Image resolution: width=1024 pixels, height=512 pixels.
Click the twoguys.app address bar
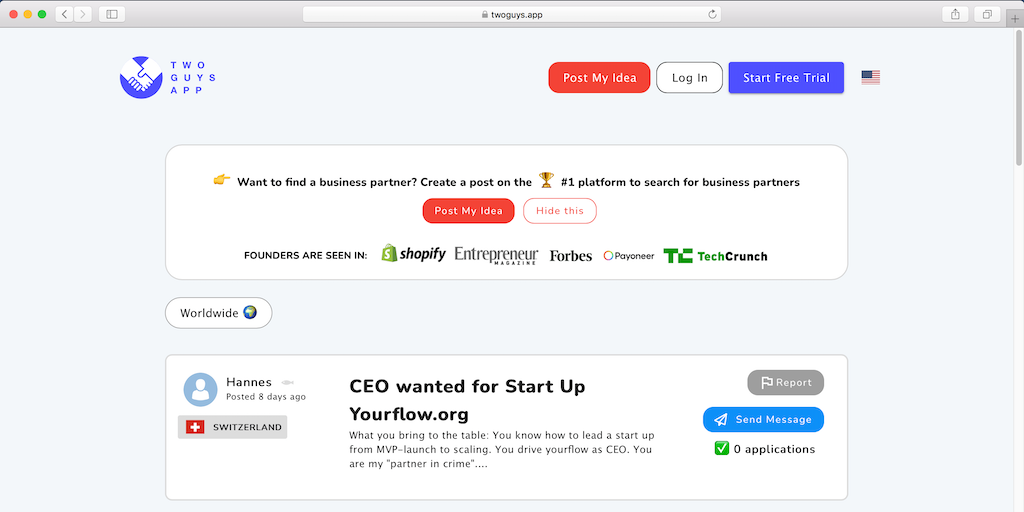tap(511, 14)
